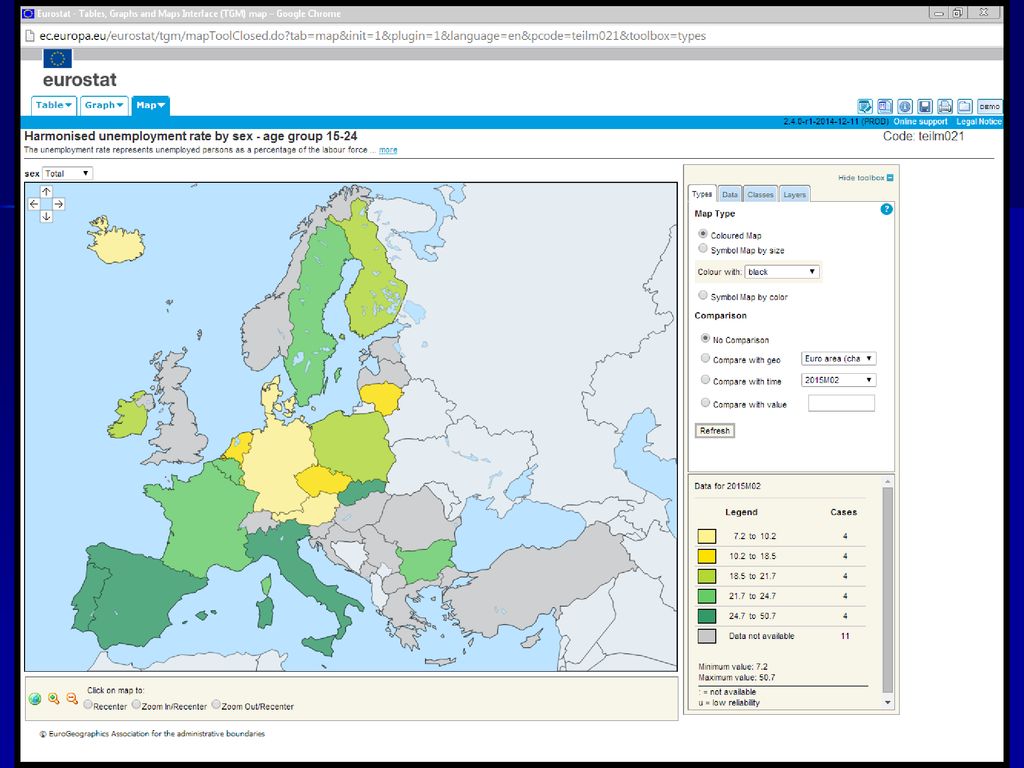The image size is (1024, 768).
Task: Click the 24.7 to 50.7 legend swatch
Action: click(707, 616)
